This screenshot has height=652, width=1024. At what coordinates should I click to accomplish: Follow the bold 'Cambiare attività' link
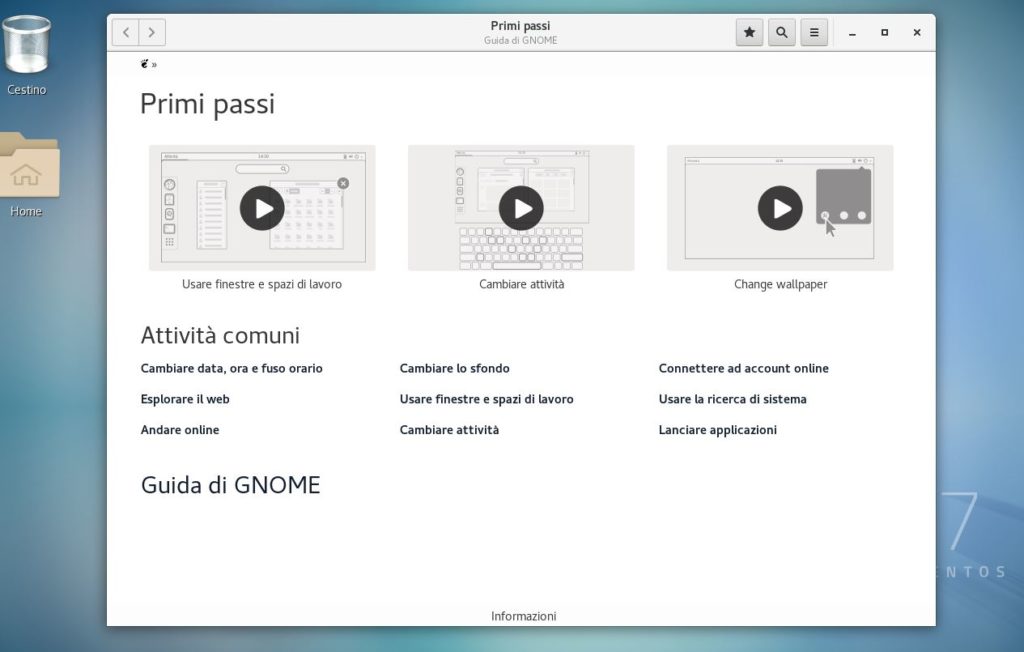tap(449, 430)
